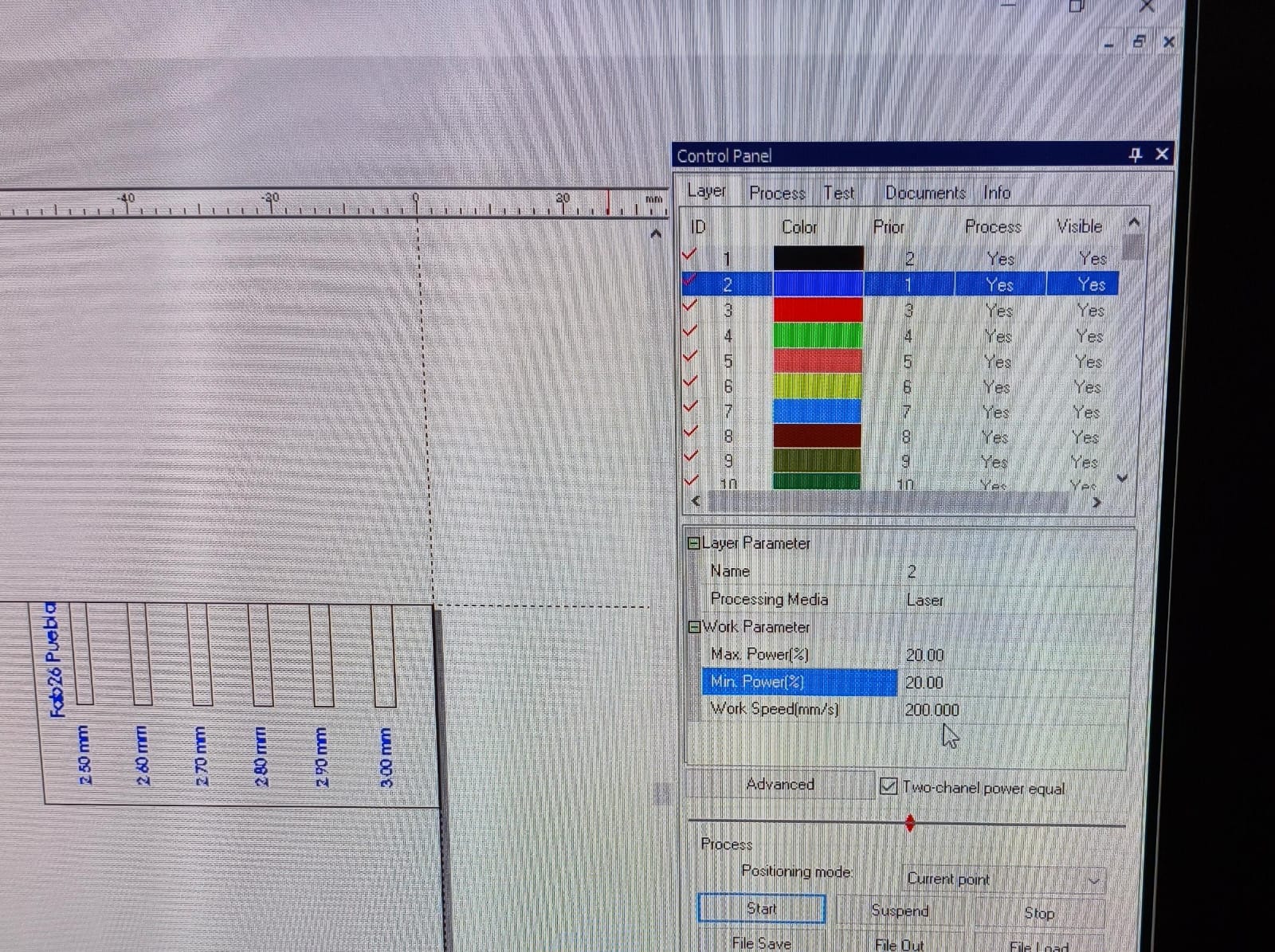Screen dimensions: 1275x952
Task: Click the right arrow of the horizontal scrollbar
Action: (1097, 503)
